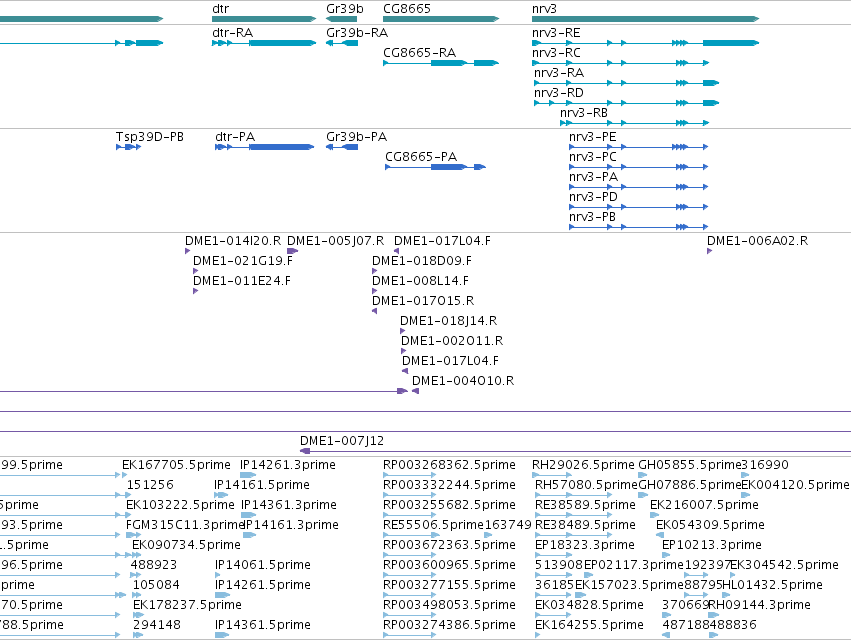Click EST EK216007.5prime

pos(704,505)
